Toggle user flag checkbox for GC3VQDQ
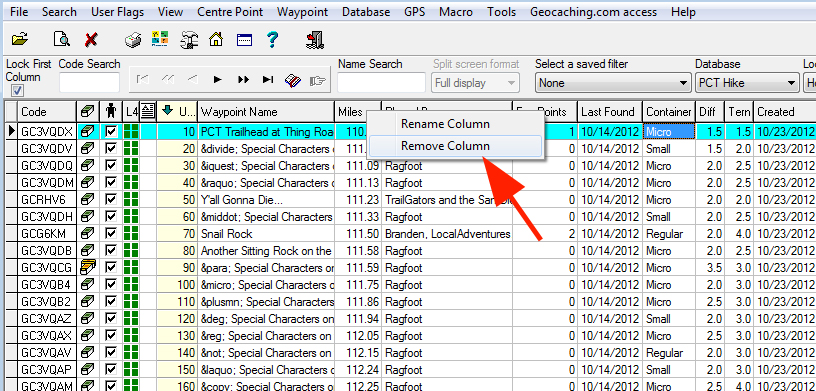This screenshot has width=816, height=391. tap(111, 166)
